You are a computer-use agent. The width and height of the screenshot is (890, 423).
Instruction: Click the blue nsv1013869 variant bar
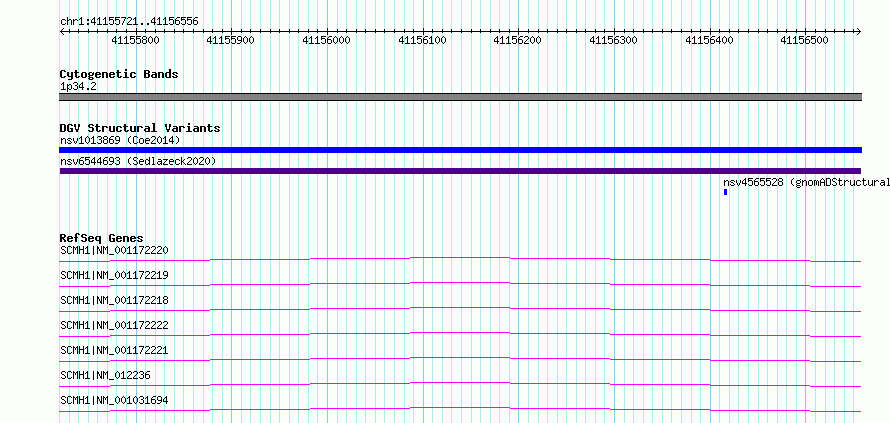click(461, 150)
